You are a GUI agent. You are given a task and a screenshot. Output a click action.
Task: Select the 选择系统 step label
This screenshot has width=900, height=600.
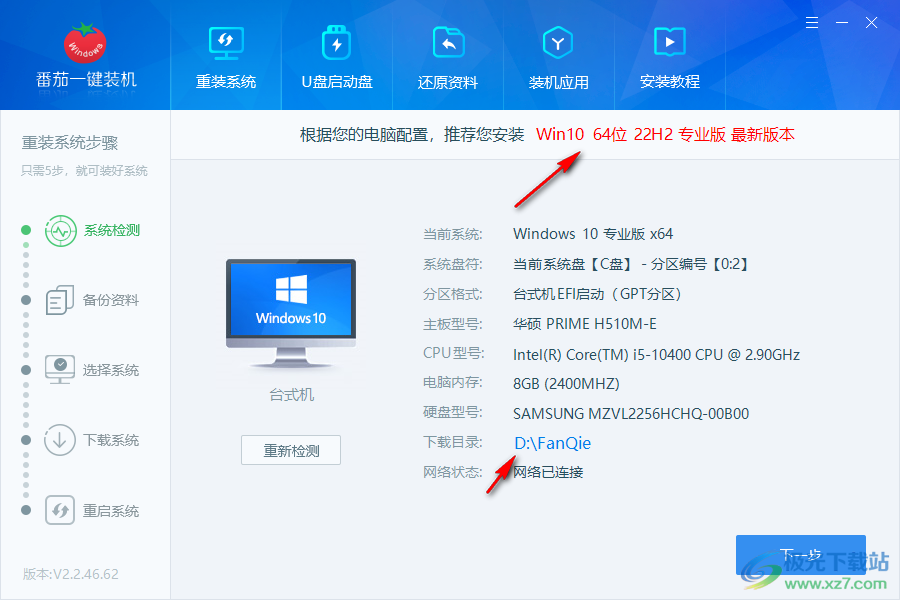[x=111, y=370]
